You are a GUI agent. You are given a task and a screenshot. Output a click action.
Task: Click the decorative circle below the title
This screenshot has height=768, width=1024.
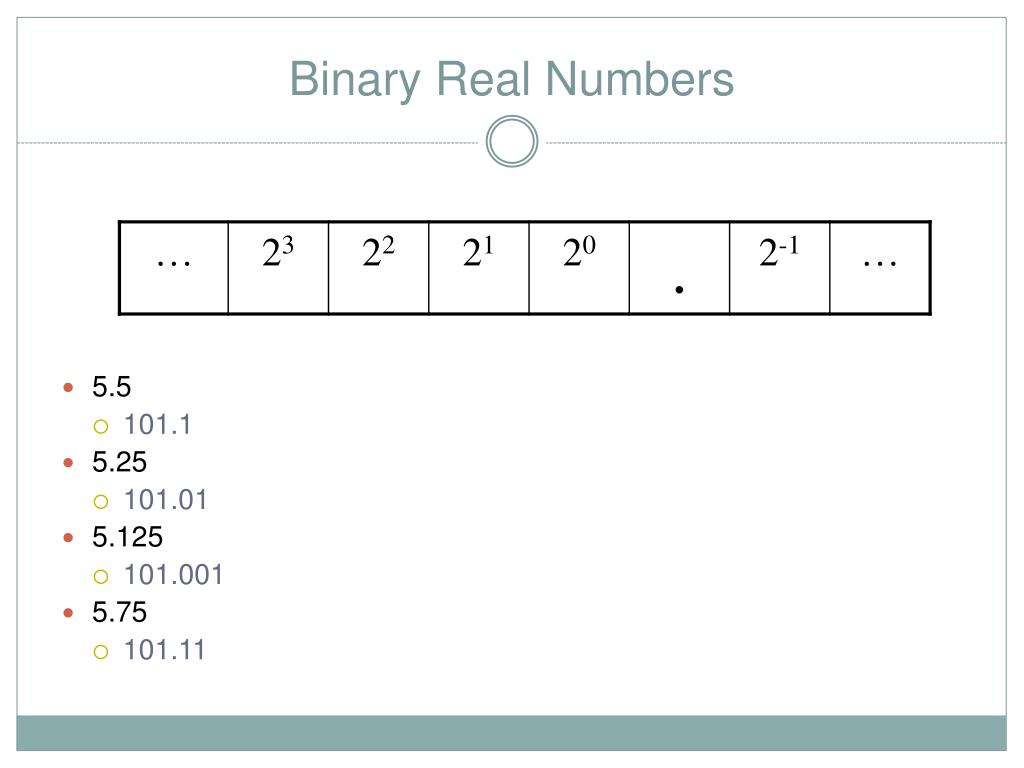pyautogui.click(x=512, y=142)
